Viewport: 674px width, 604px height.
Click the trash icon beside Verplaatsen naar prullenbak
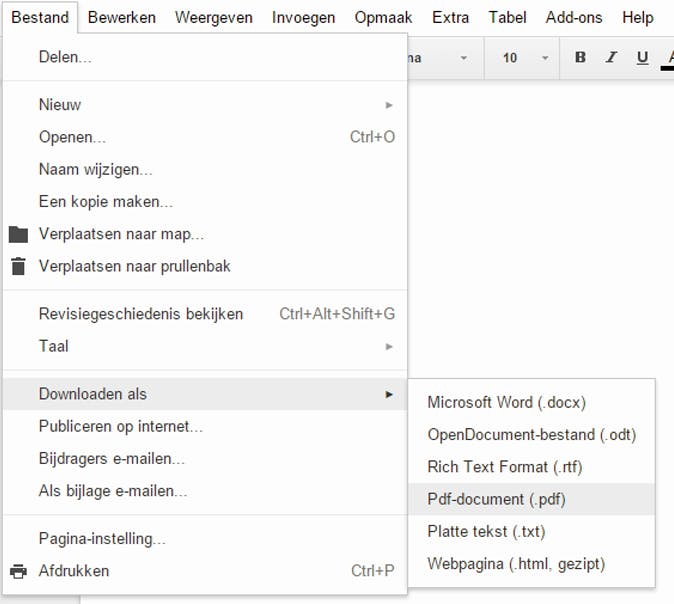click(18, 266)
